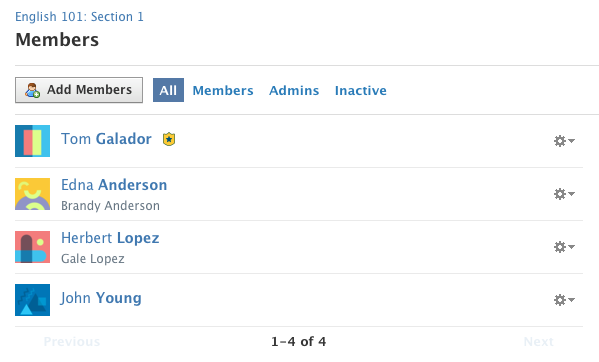Open Herbert Lopez's profile link
This screenshot has width=599, height=362.
pos(110,238)
